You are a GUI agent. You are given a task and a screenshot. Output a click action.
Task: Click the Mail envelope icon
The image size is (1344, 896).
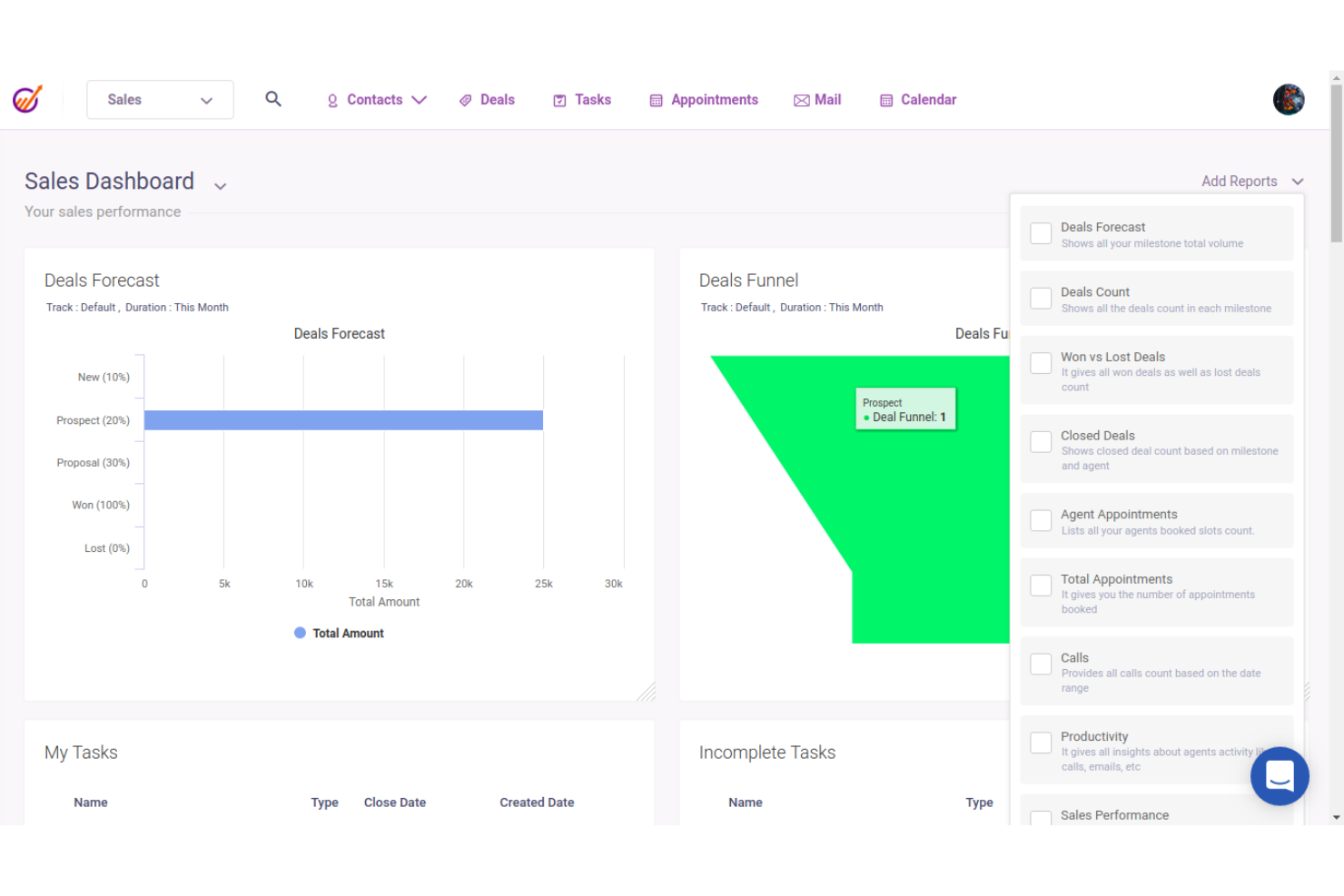coord(800,100)
